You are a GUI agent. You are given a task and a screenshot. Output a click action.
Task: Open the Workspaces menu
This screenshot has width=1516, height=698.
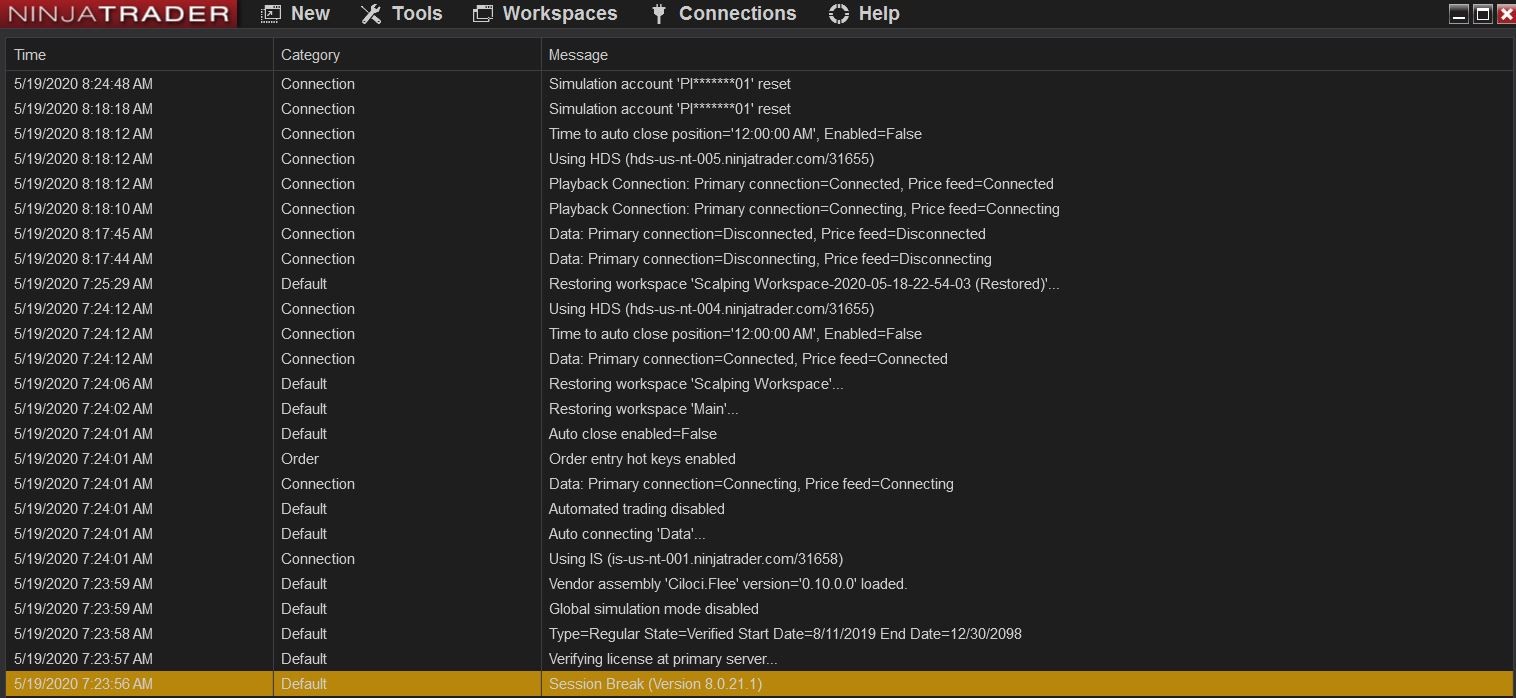click(x=559, y=14)
